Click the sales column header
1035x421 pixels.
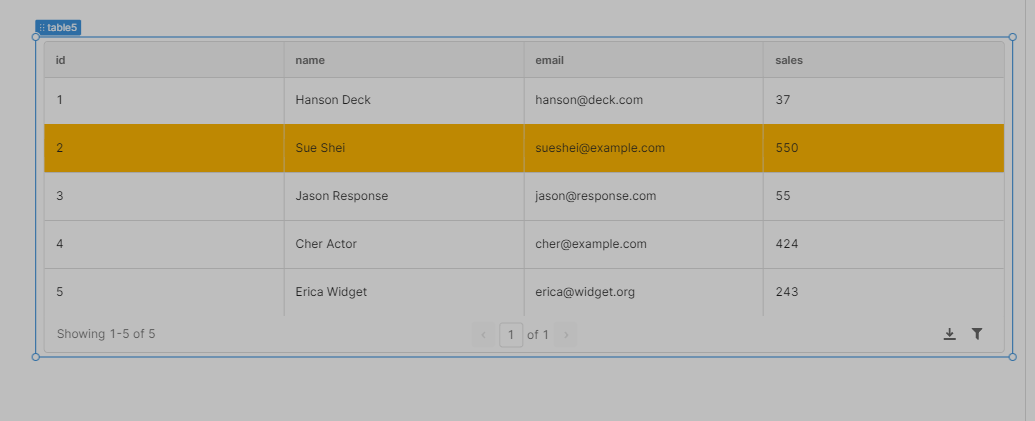789,60
